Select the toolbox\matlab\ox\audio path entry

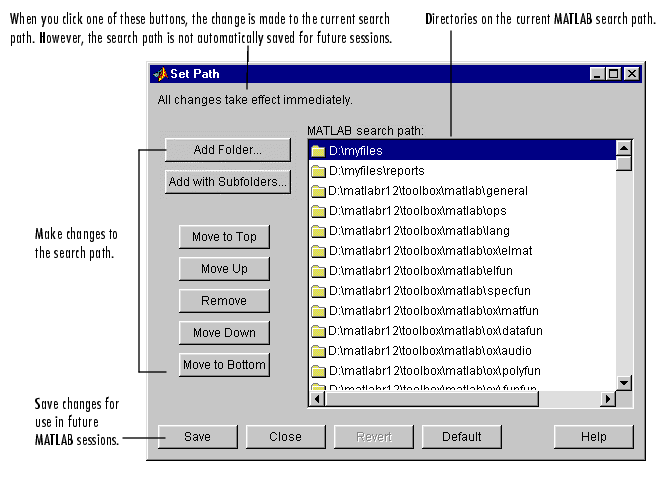point(462,351)
